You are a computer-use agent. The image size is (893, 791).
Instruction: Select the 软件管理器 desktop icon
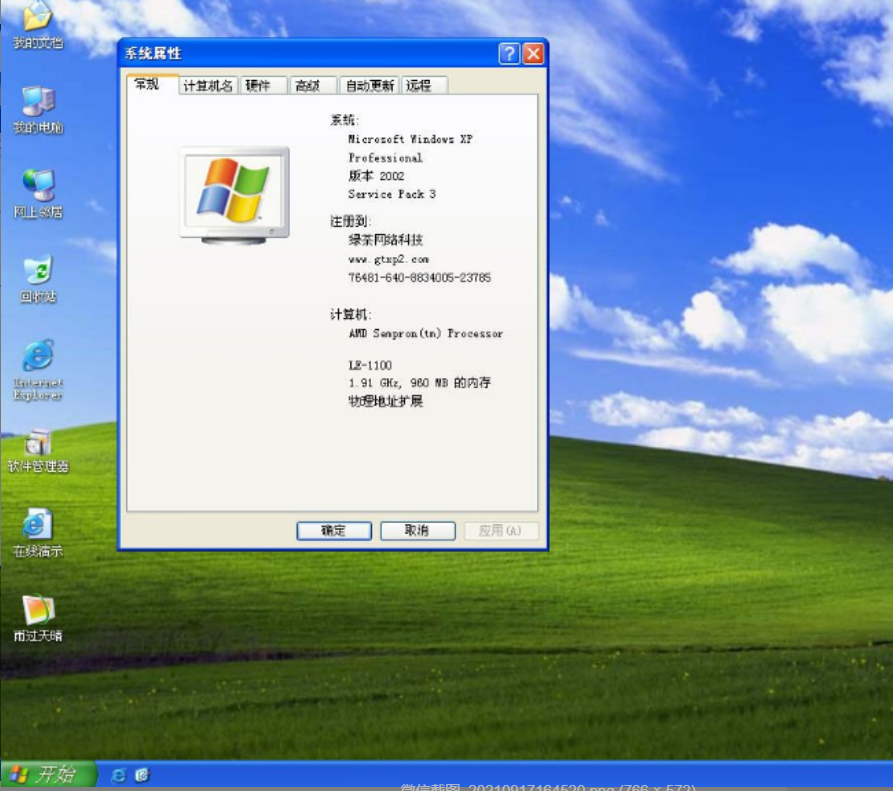pyautogui.click(x=38, y=451)
